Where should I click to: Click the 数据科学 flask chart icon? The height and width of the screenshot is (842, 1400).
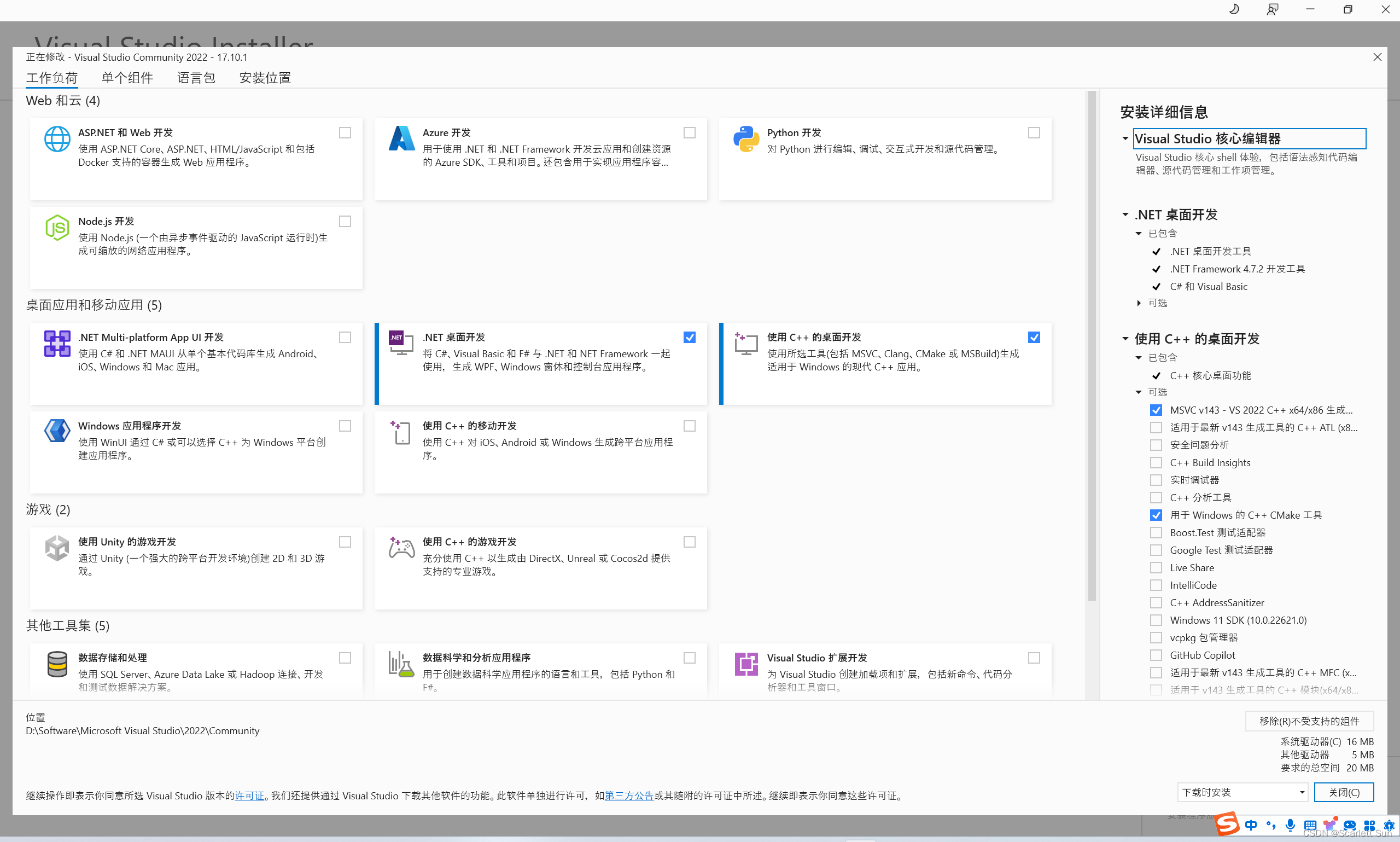[401, 664]
